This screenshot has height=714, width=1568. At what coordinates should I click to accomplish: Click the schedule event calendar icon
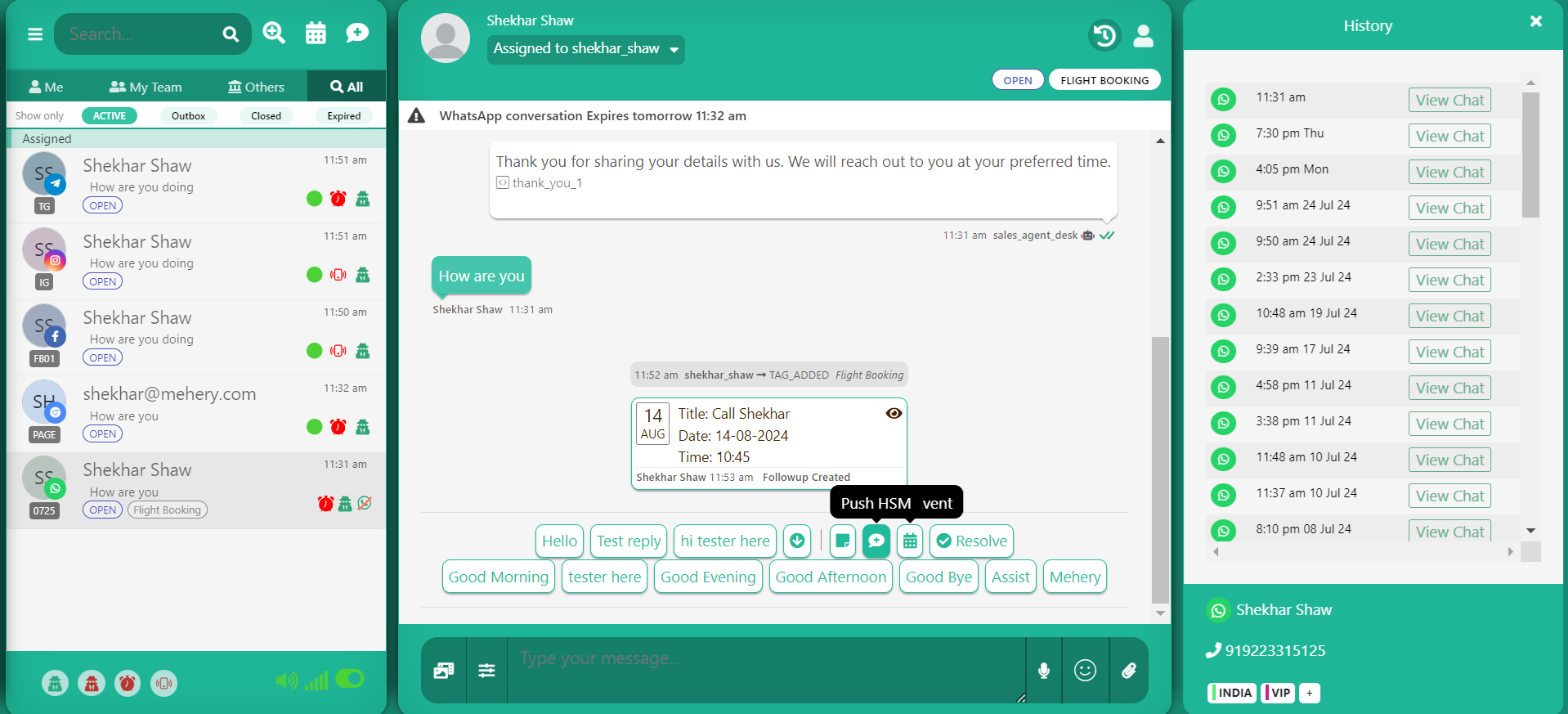pyautogui.click(x=910, y=541)
